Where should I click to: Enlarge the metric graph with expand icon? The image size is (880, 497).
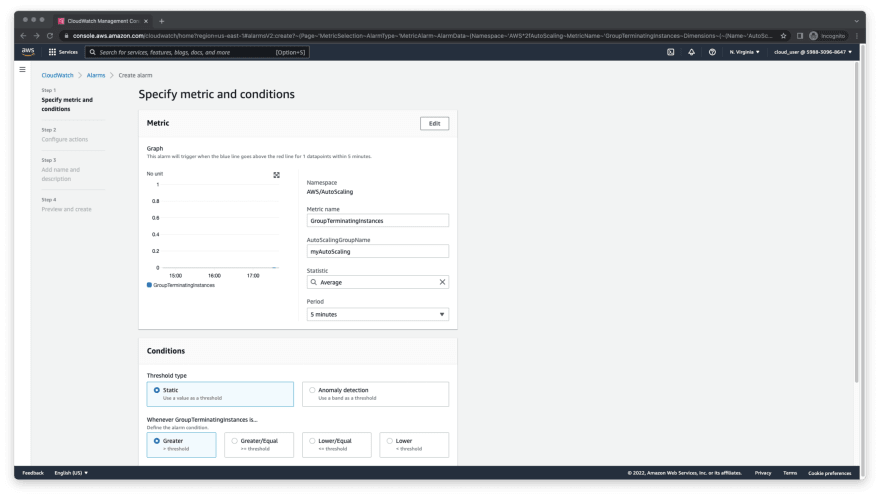pos(277,175)
